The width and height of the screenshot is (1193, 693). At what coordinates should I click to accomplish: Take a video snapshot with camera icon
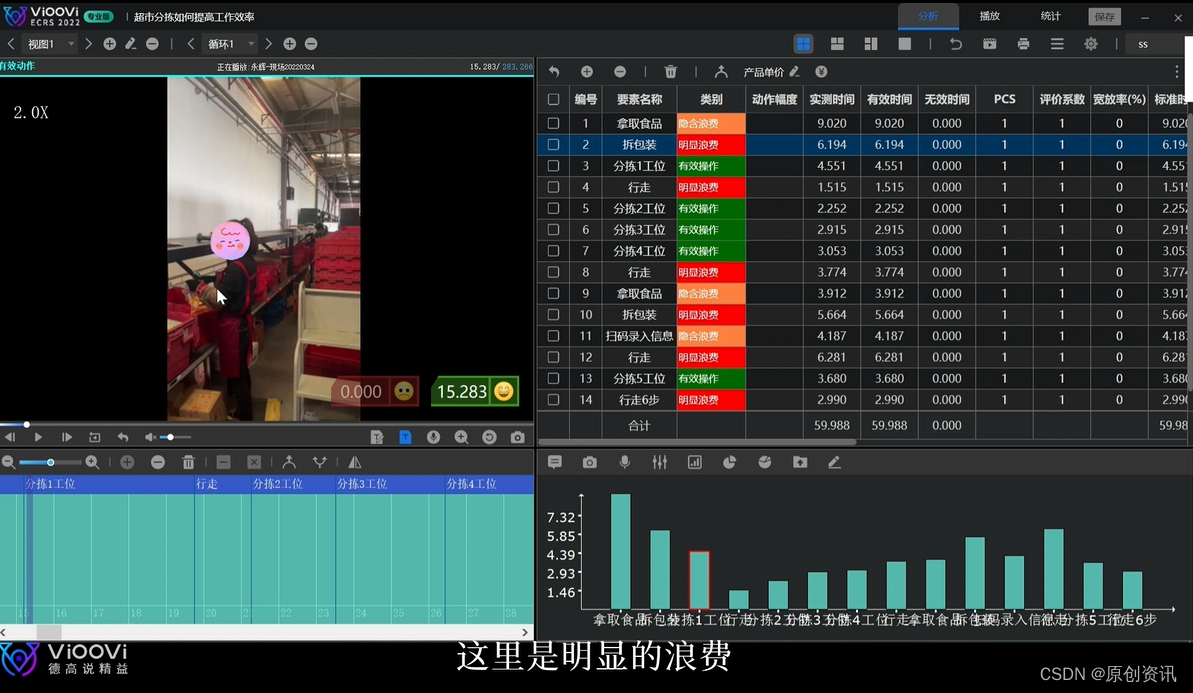coord(517,437)
